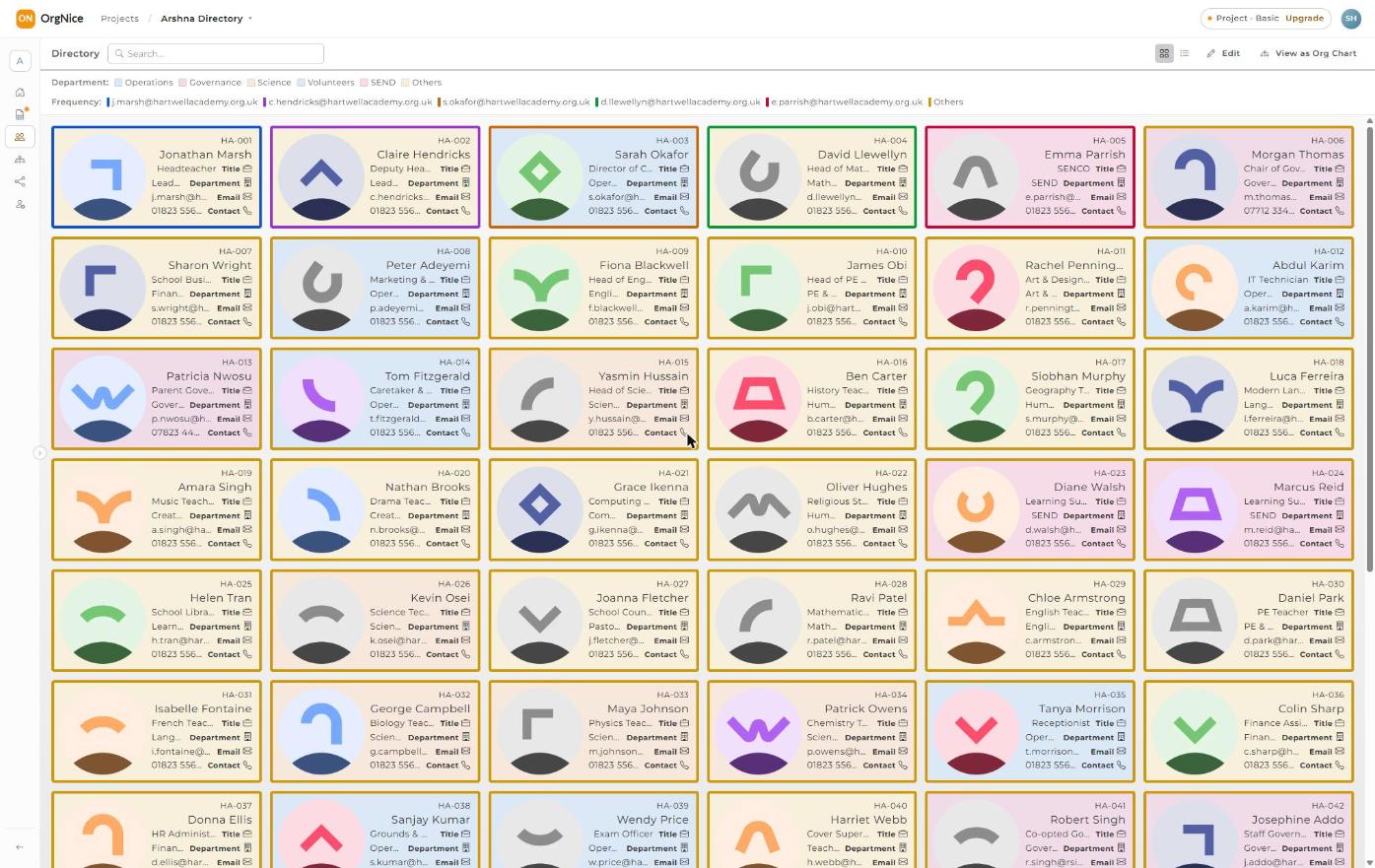This screenshot has width=1375, height=868.
Task: Click the department icon on Peter Adeyemi's card
Action: pos(466,294)
